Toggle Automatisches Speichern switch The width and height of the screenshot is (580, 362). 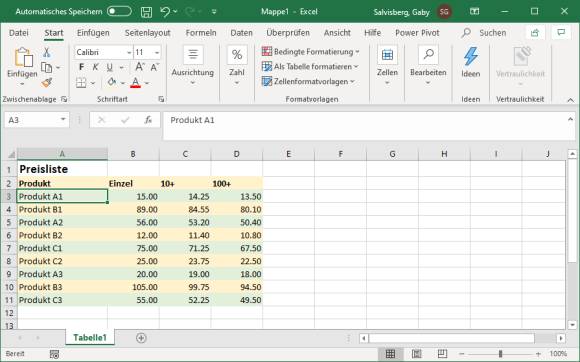pyautogui.click(x=119, y=11)
